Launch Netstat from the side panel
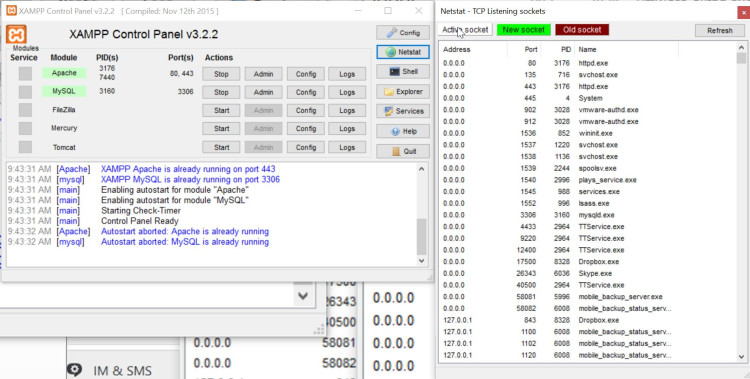 (x=403, y=52)
